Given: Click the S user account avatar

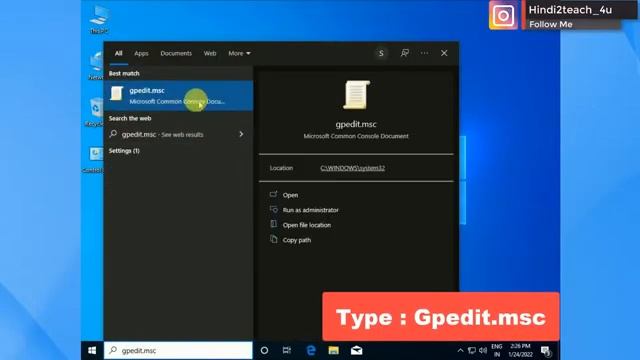Looking at the screenshot, I should [x=381, y=53].
